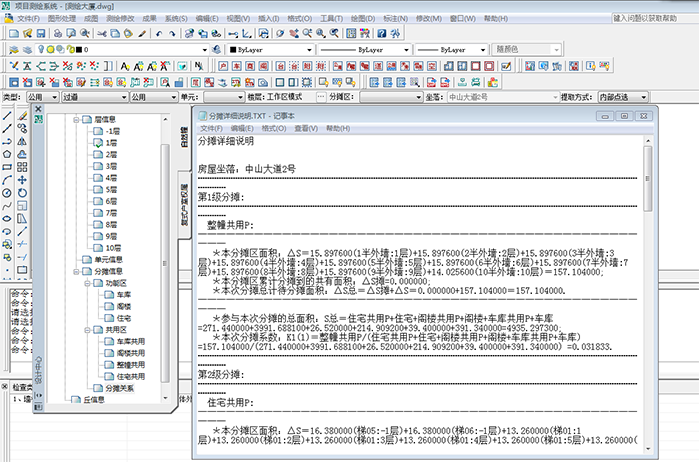Click the blue Help question-mark icon
The width and height of the screenshot is (699, 462).
[382, 33]
